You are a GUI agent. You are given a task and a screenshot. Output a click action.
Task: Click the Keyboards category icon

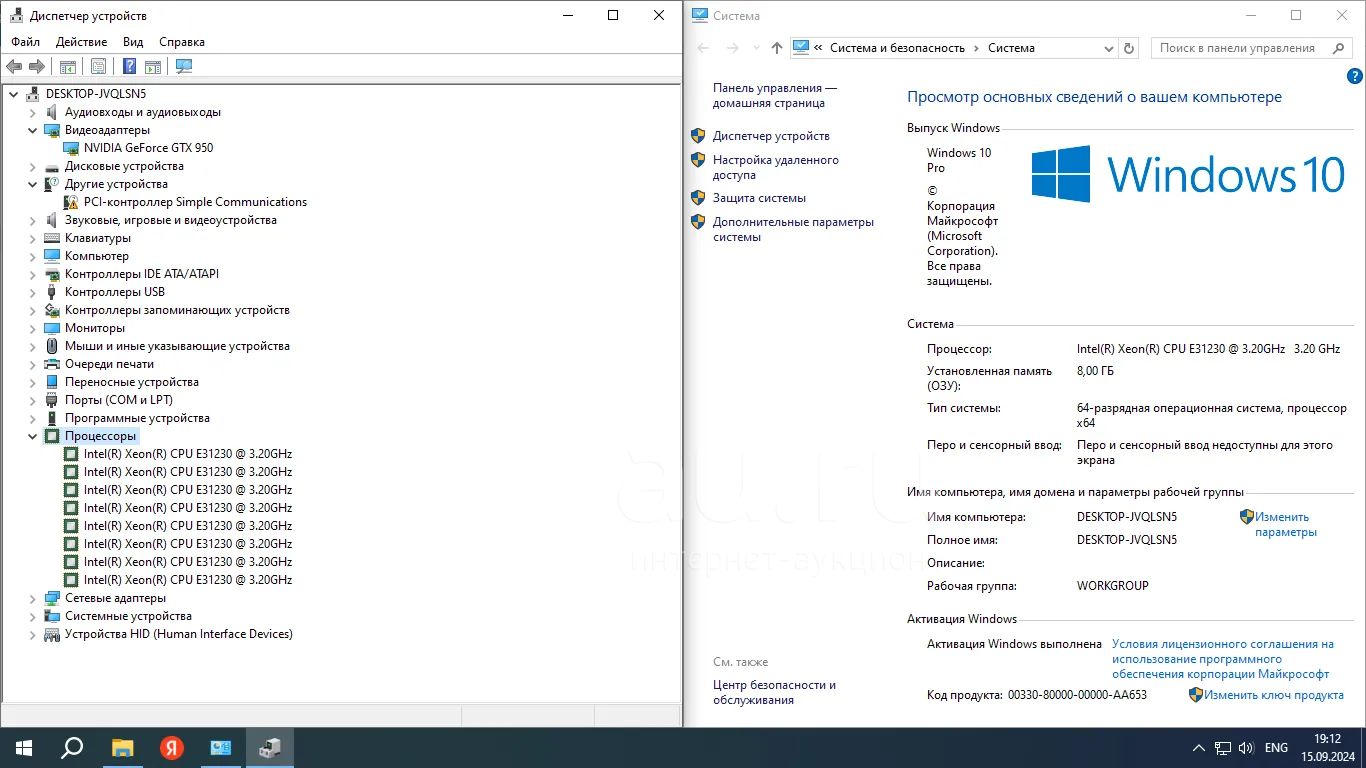coord(53,238)
